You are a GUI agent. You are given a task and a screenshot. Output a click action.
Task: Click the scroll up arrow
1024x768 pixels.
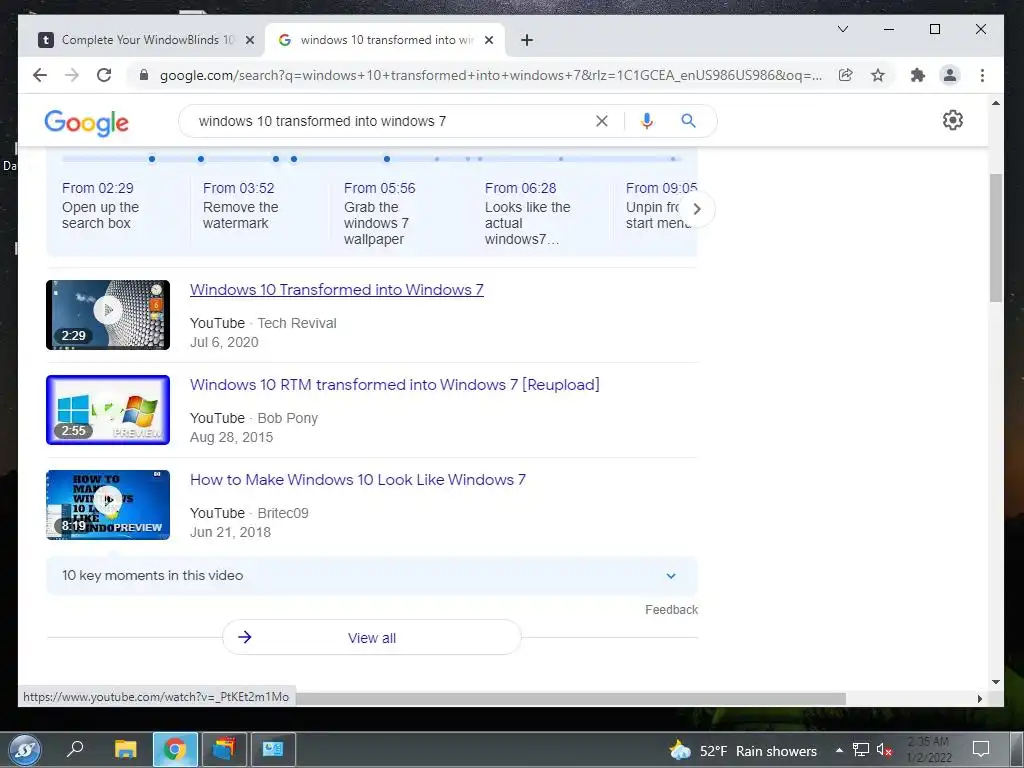coord(995,103)
